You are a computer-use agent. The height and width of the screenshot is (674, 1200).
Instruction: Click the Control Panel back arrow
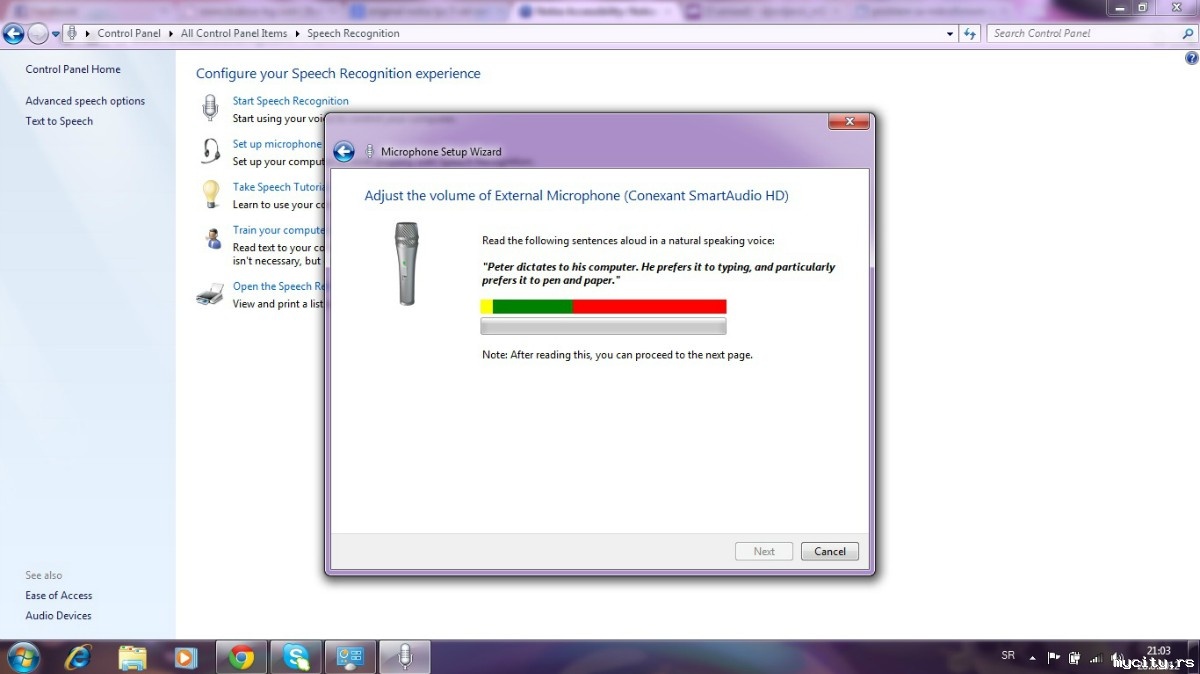[13, 33]
